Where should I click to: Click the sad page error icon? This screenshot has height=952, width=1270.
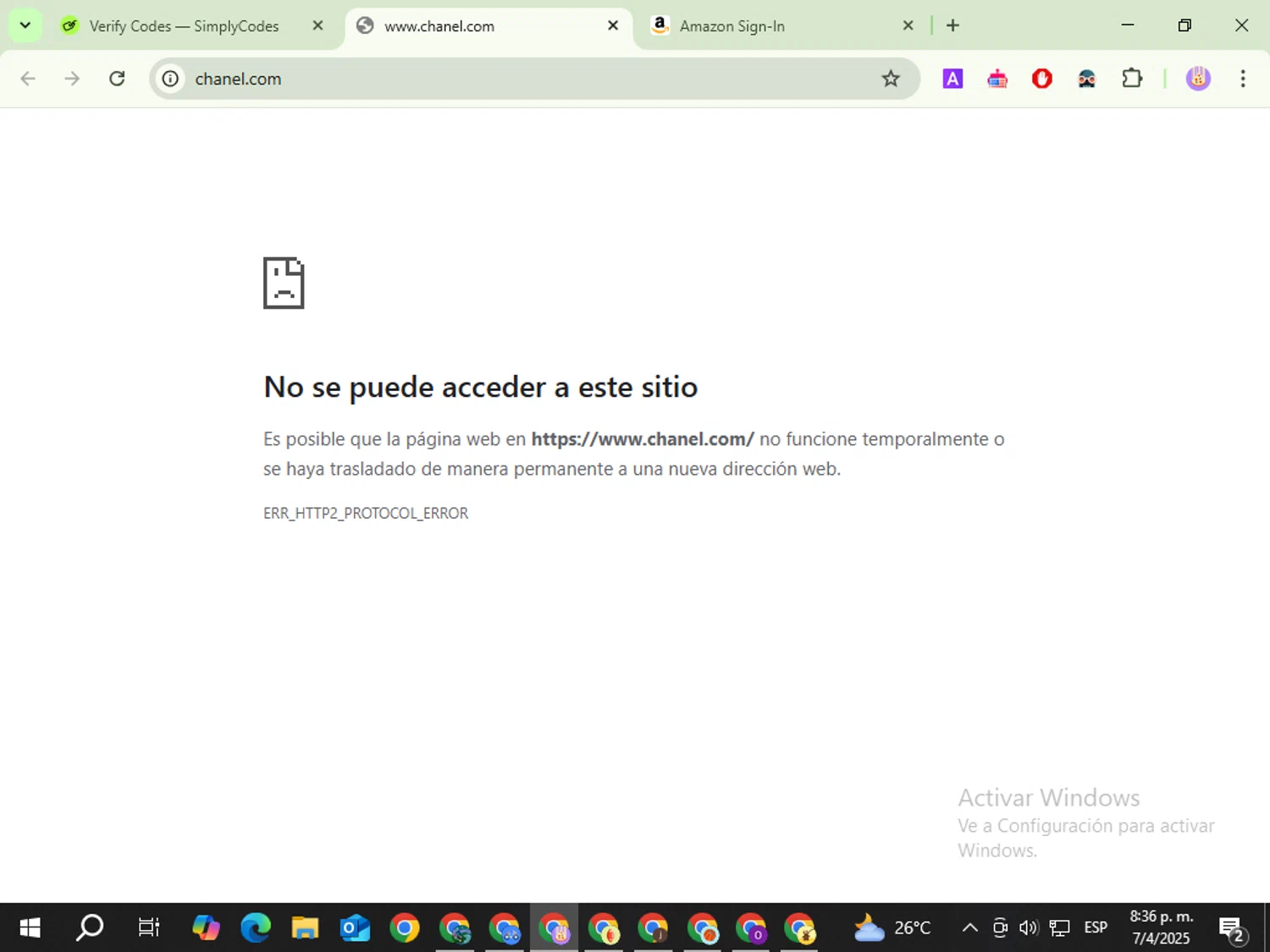284,283
